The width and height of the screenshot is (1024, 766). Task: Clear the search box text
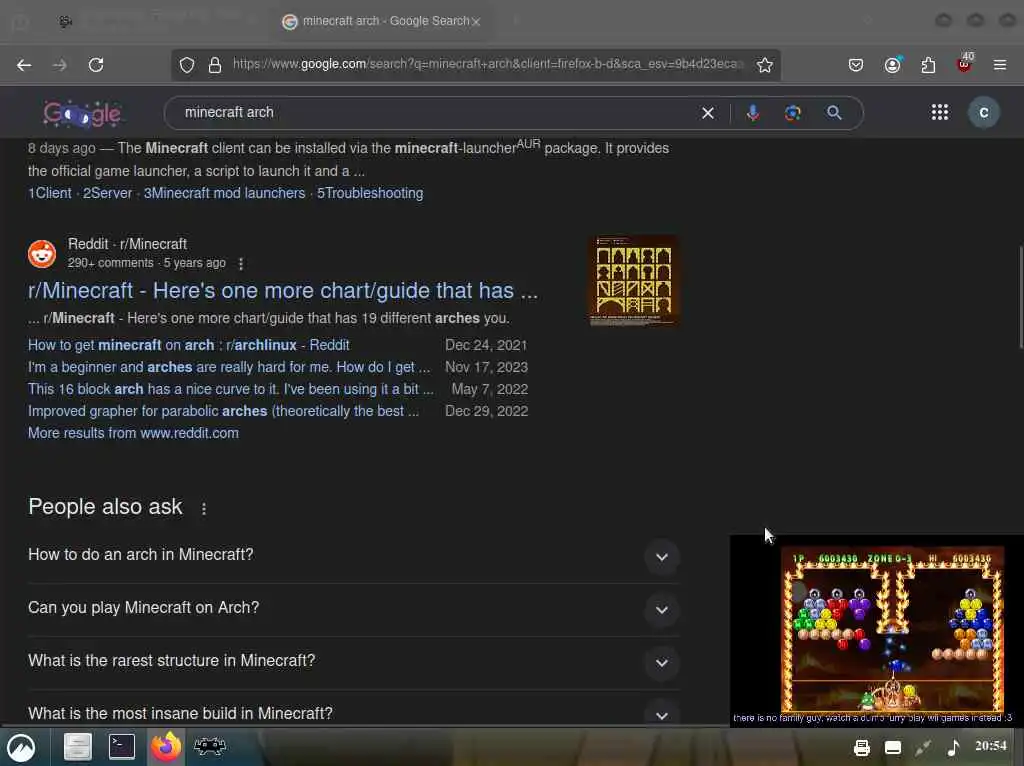pos(708,113)
